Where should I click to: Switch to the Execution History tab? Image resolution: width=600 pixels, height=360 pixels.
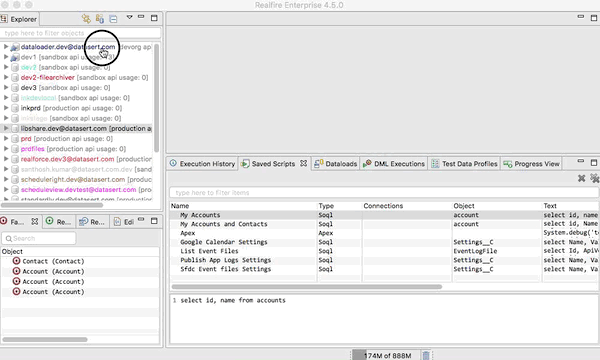pyautogui.click(x=202, y=164)
